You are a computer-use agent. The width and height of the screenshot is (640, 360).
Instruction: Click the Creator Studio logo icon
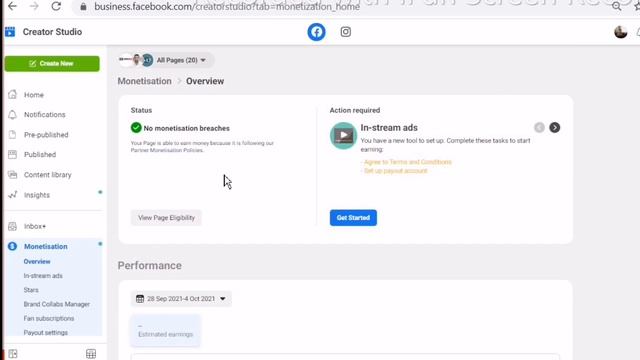pyautogui.click(x=10, y=32)
